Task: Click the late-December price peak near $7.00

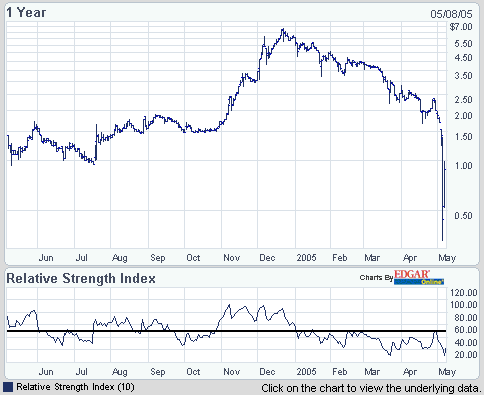Action: (x=283, y=30)
